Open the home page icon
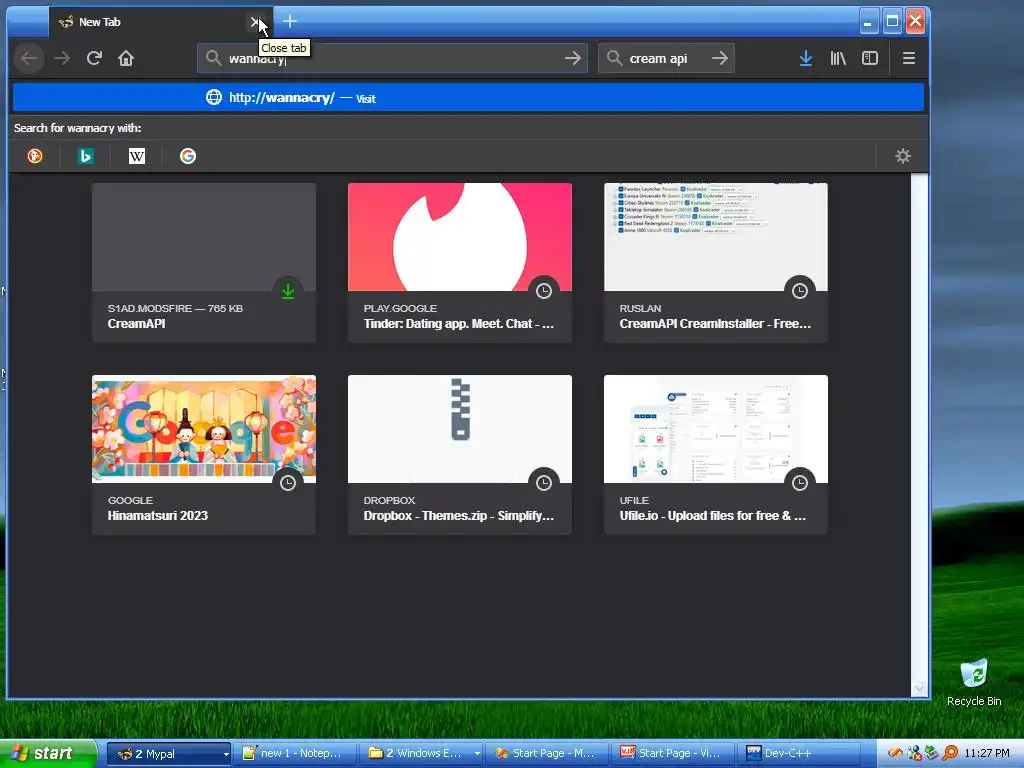1024x768 pixels. (126, 59)
